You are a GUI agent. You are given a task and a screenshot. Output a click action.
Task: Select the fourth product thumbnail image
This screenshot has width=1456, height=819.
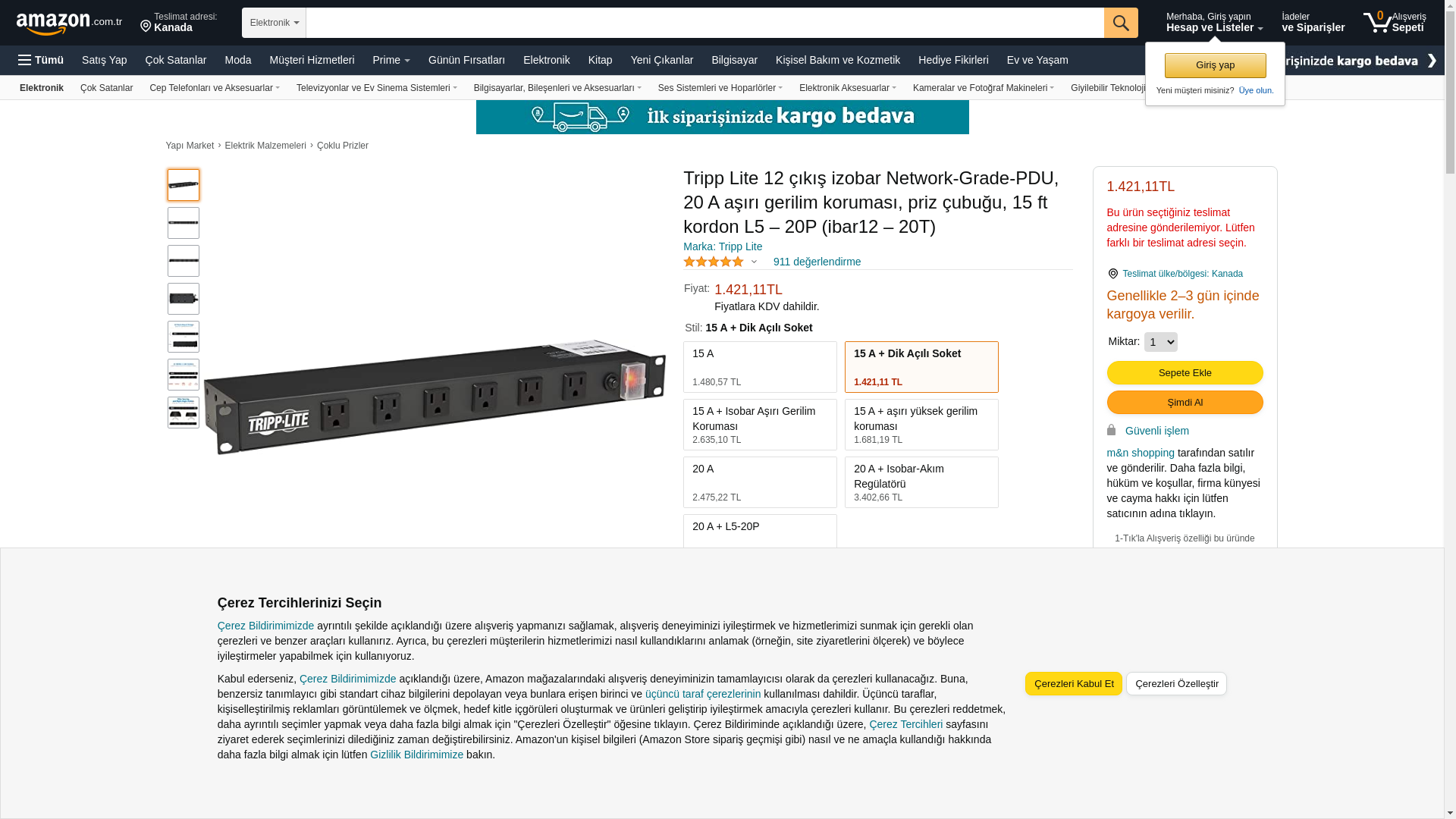click(x=184, y=299)
